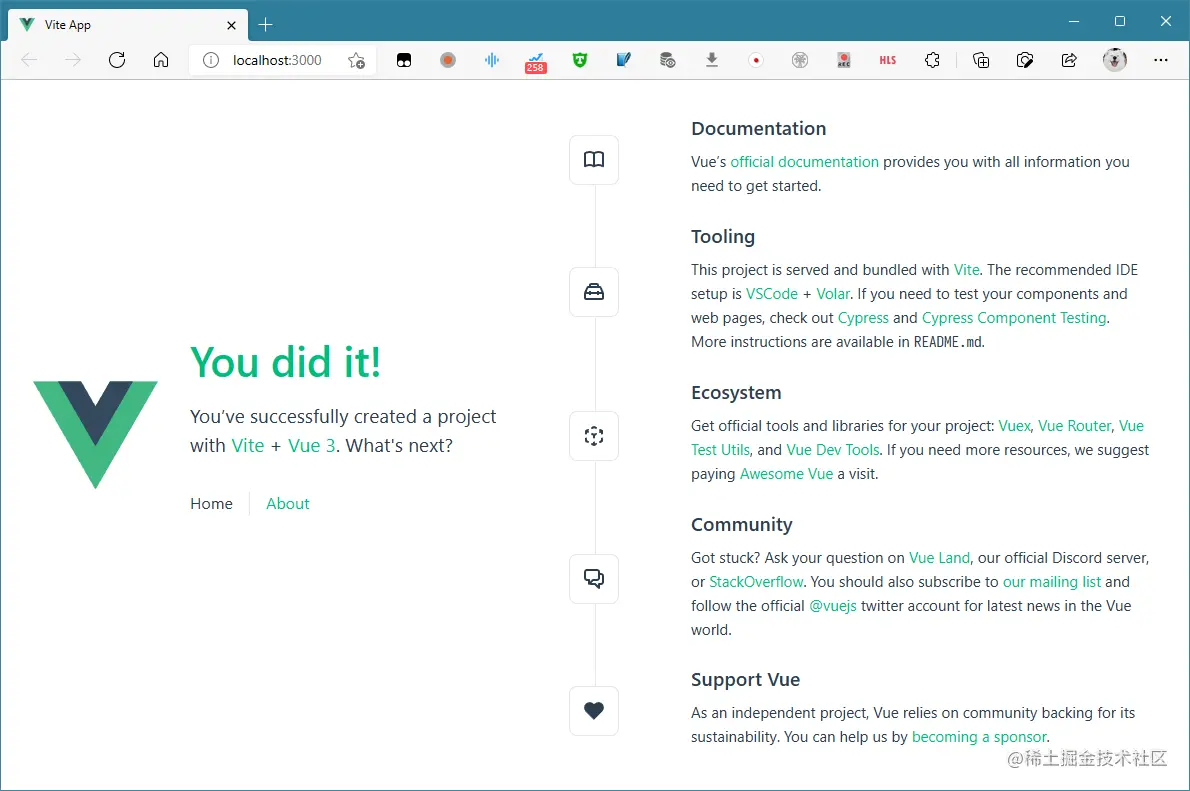Open the Vite link under You did it!
Screen dimensions: 1190x791
coord(247,445)
